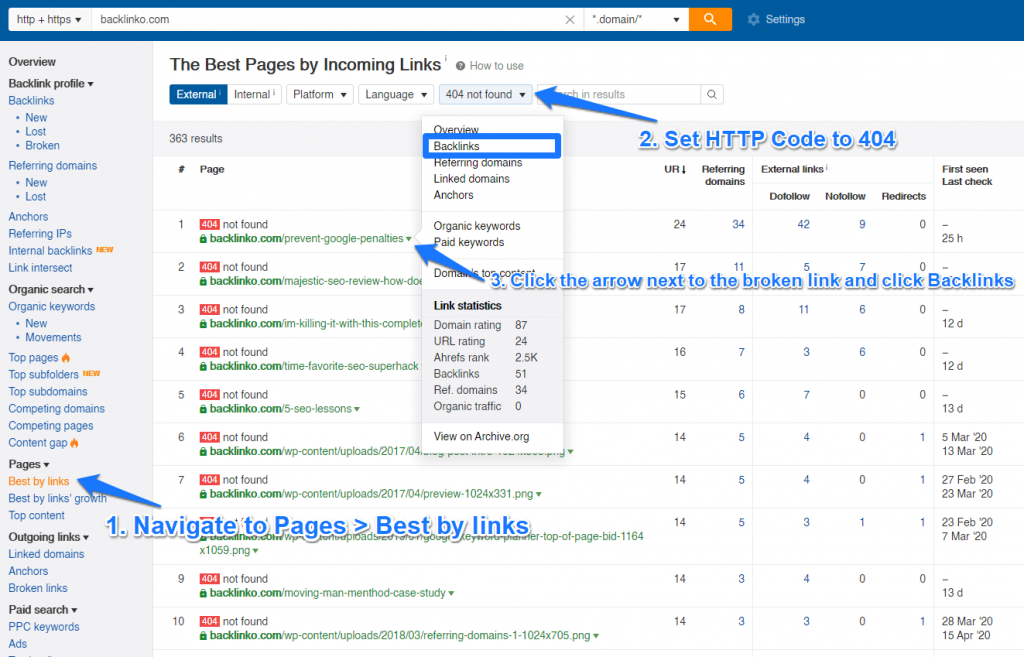Click the 404 badge in row 5

coord(210,394)
